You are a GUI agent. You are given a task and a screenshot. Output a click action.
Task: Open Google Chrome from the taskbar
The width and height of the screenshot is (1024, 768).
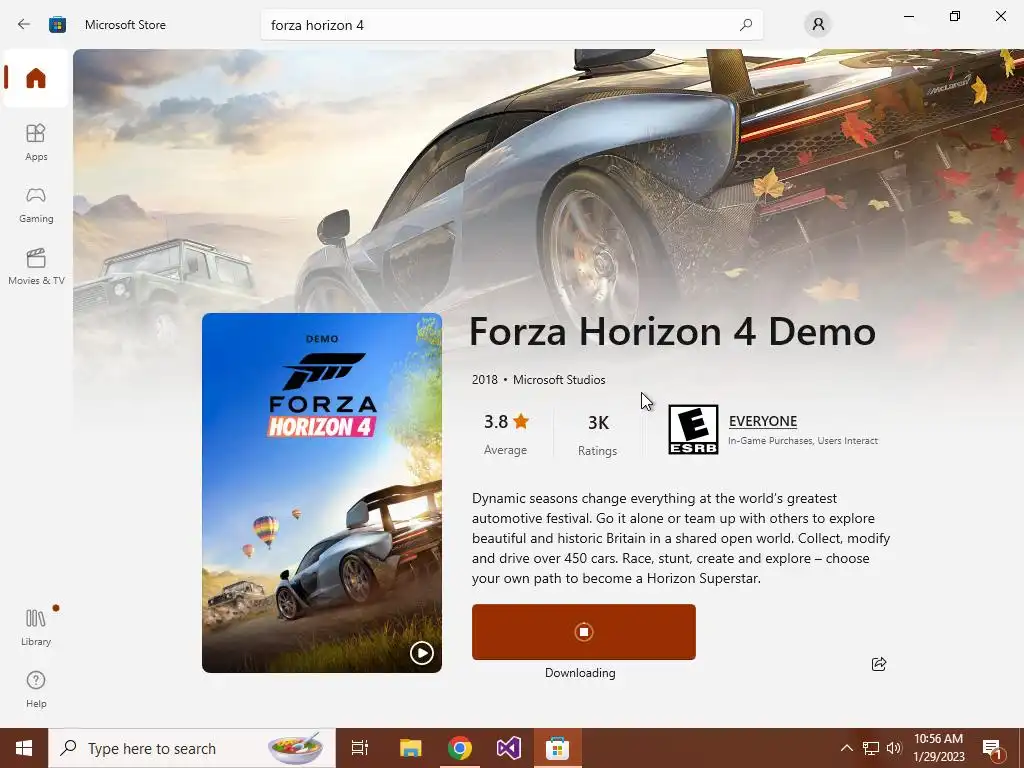tap(460, 748)
